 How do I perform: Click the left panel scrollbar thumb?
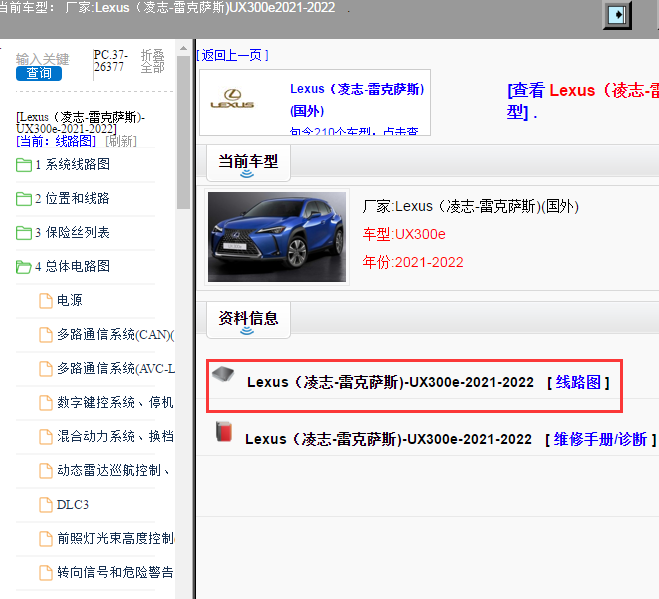[x=183, y=132]
